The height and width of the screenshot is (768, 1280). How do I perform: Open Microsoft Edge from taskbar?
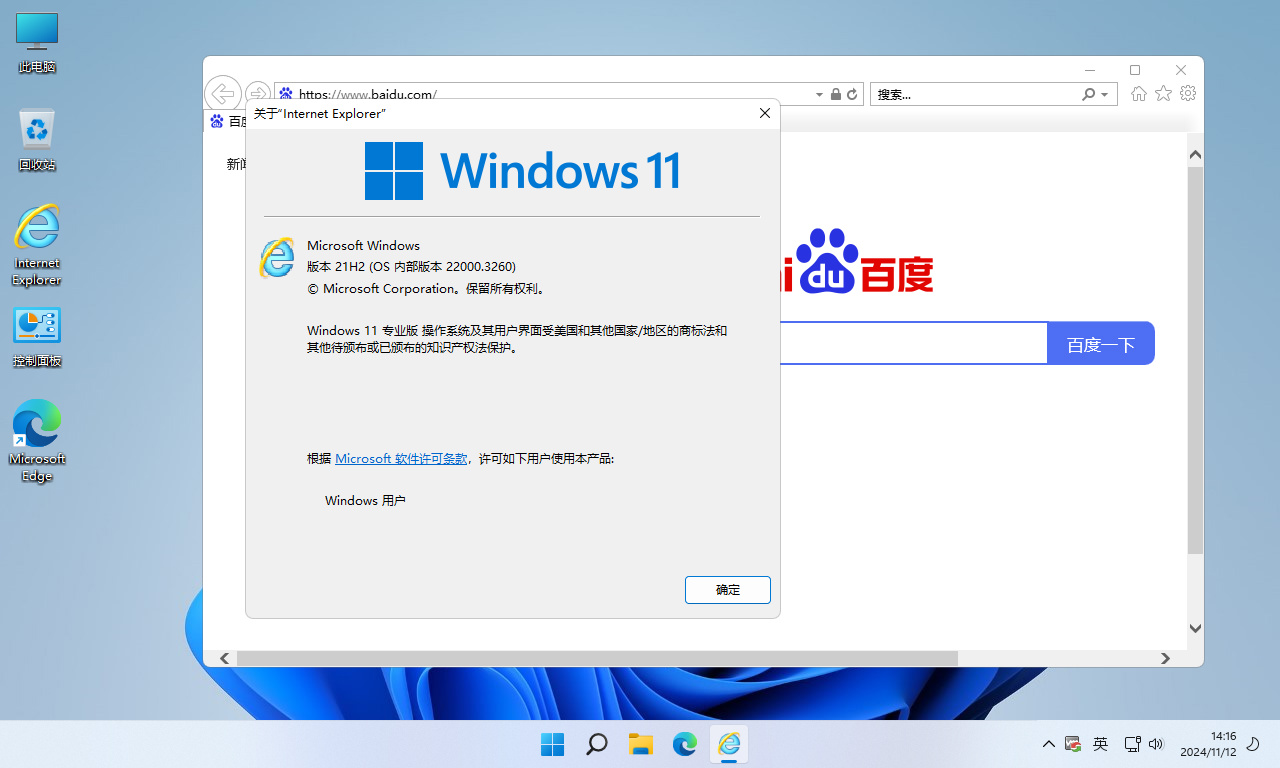[x=685, y=744]
